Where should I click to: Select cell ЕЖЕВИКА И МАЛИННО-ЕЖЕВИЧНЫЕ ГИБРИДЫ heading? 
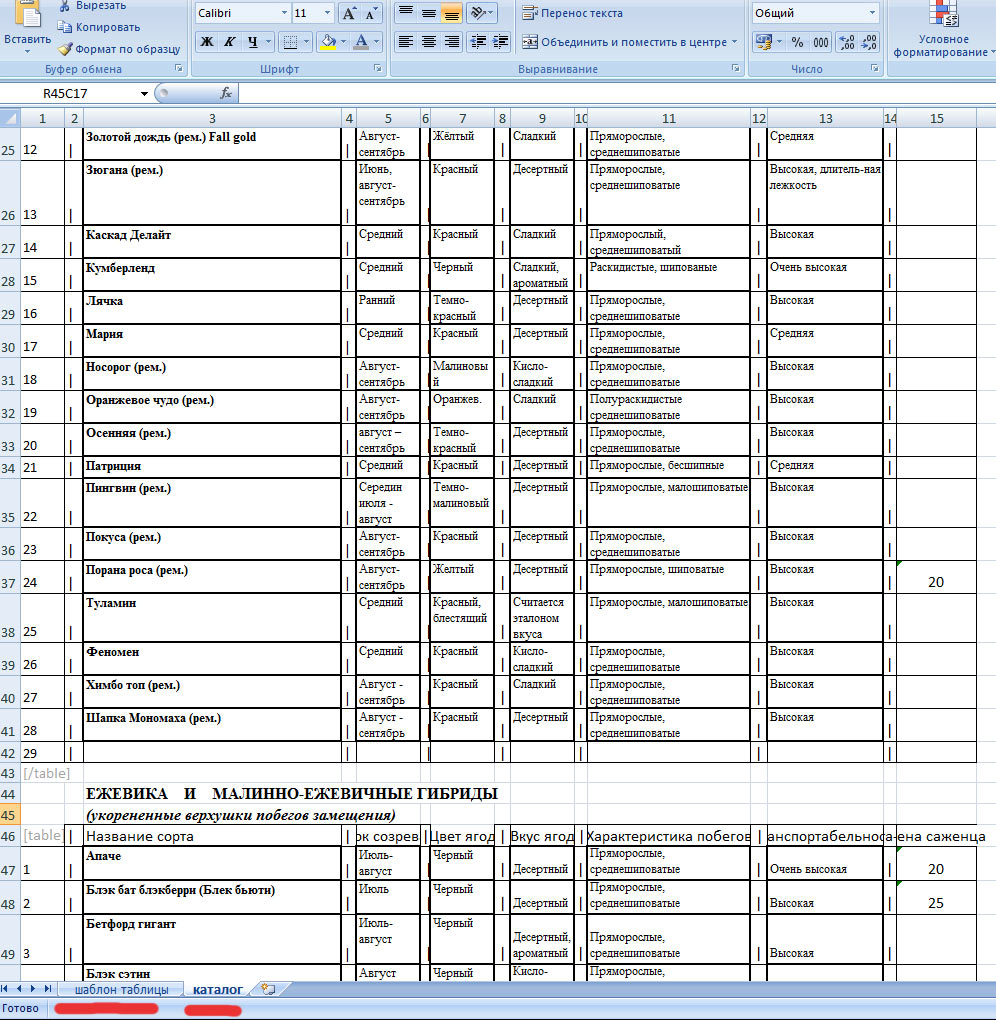point(292,794)
